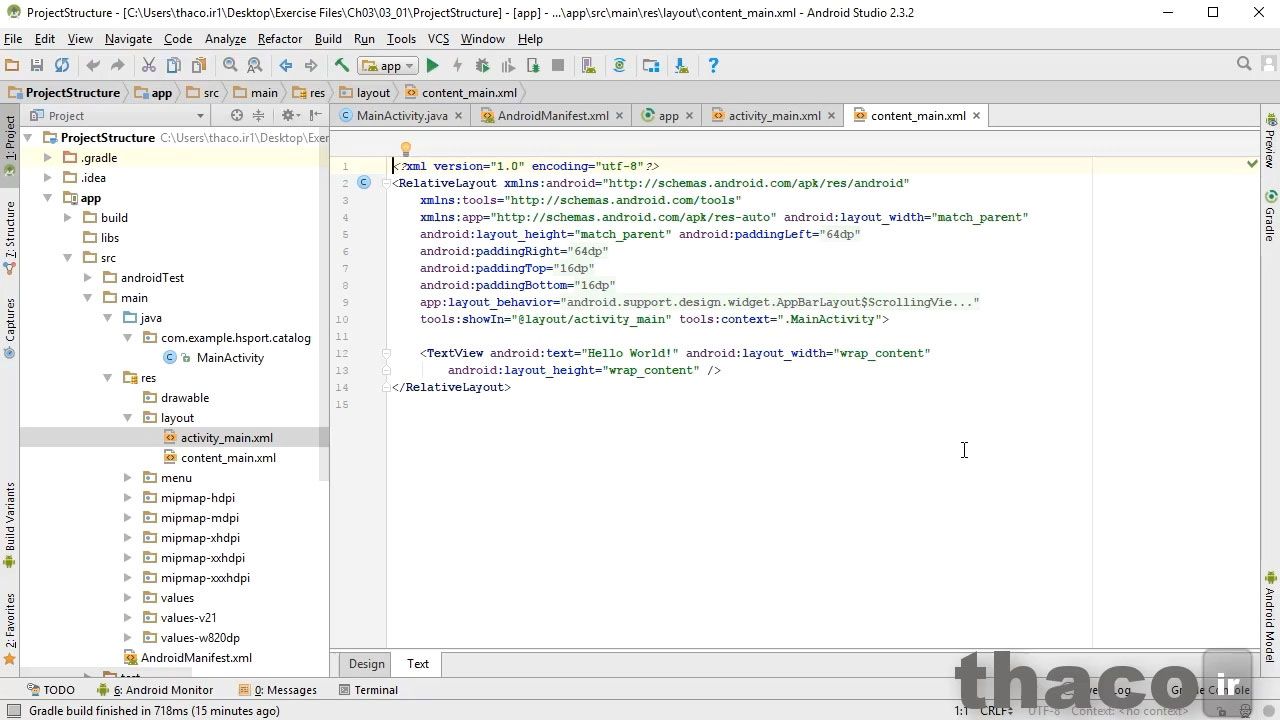Click the Collapse All icon in Project panel
This screenshot has height=720, width=1280.
click(x=259, y=115)
